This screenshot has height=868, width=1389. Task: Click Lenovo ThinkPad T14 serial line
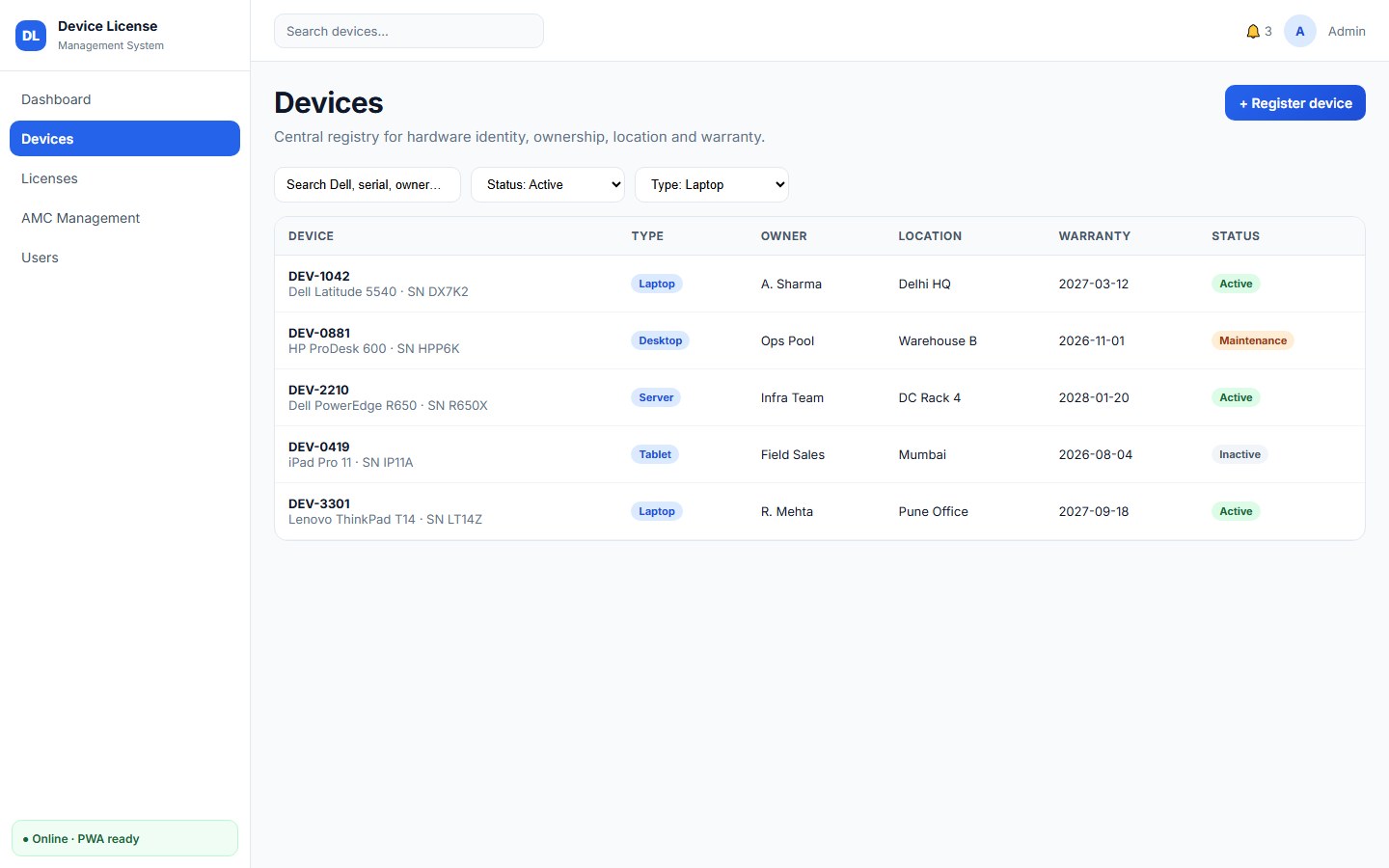click(385, 520)
